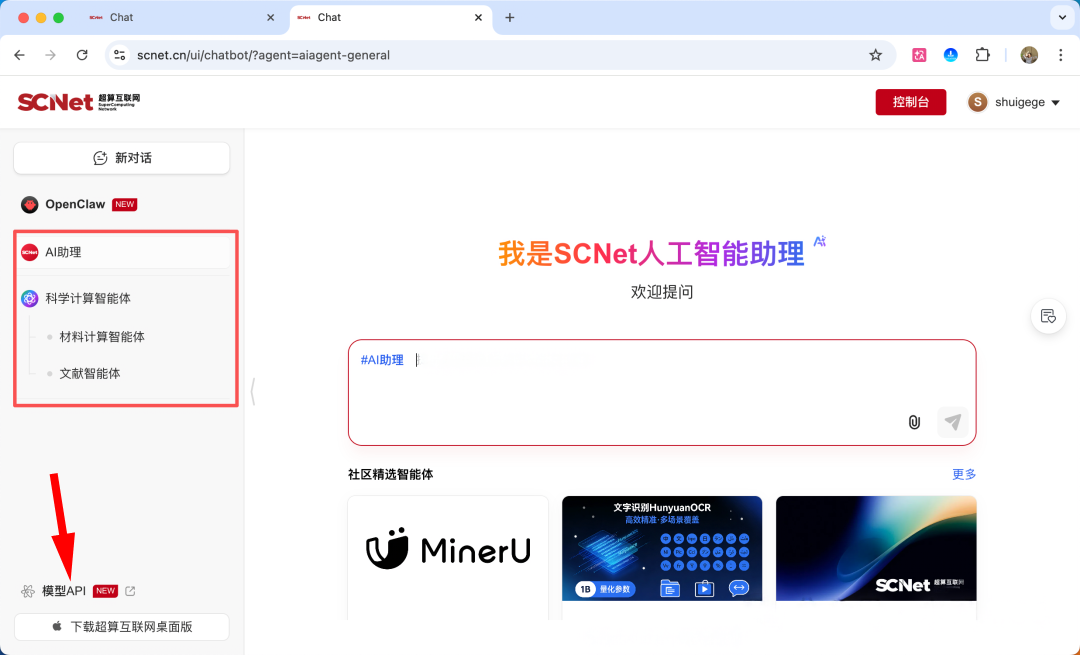Image resolution: width=1080 pixels, height=655 pixels.
Task: Open the Chrome three-dot menu
Action: [1060, 55]
